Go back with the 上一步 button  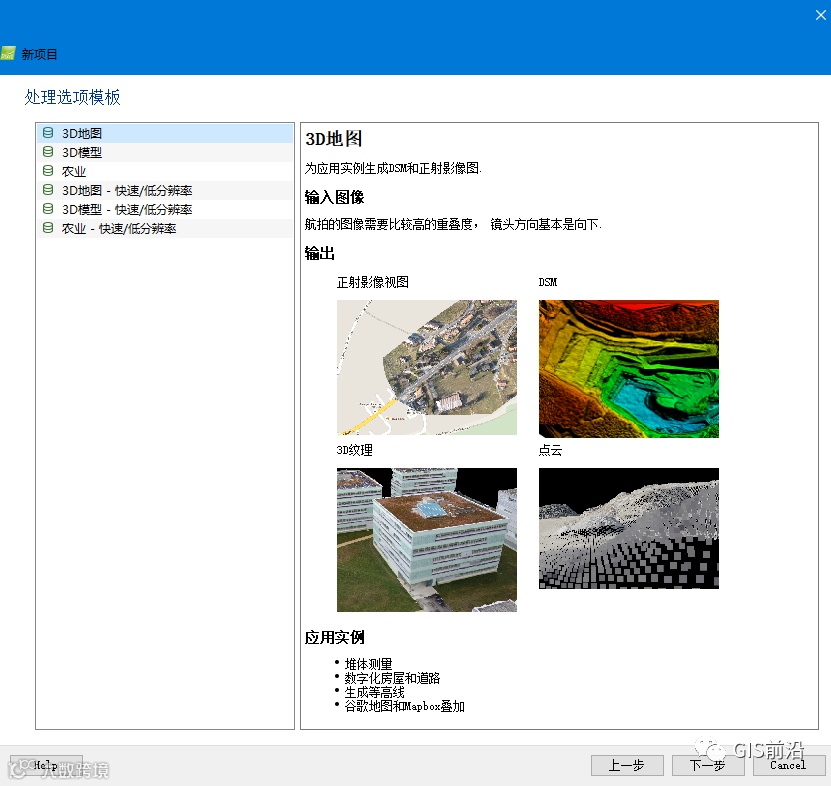pyautogui.click(x=627, y=765)
